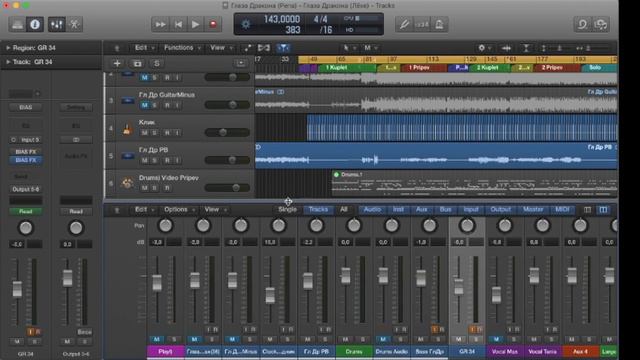Image resolution: width=640 pixels, height=360 pixels.
Task: Go to beginning with the transport button
Action: click(178, 24)
